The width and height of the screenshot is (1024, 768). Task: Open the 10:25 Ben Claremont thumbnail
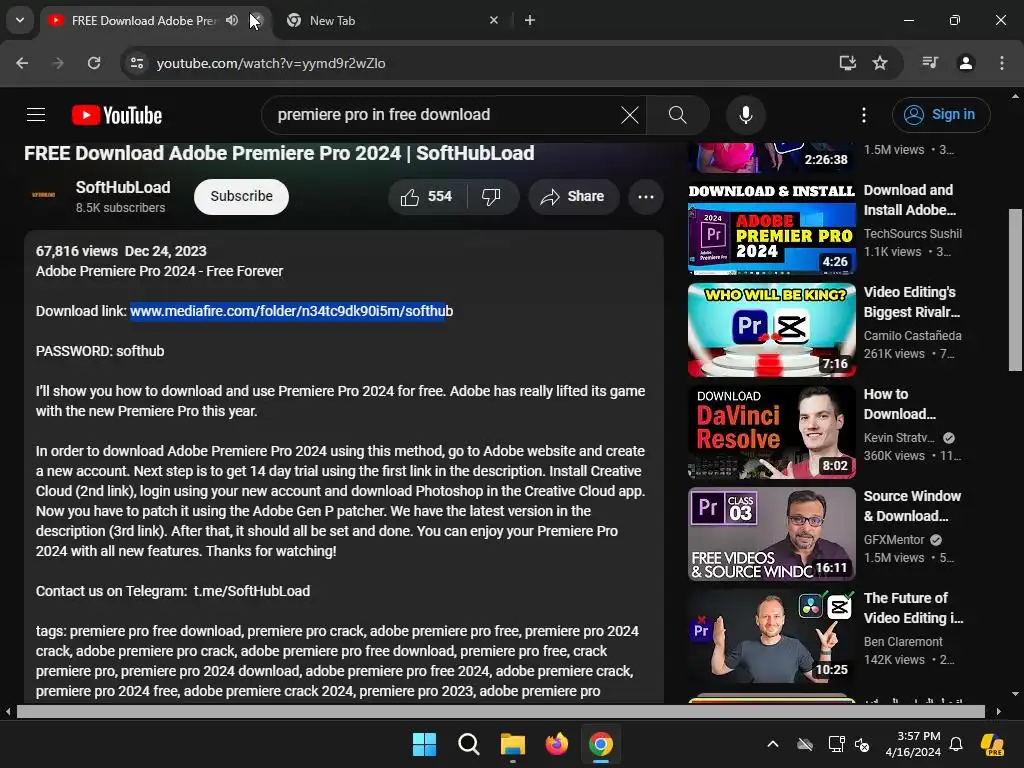pyautogui.click(x=771, y=635)
